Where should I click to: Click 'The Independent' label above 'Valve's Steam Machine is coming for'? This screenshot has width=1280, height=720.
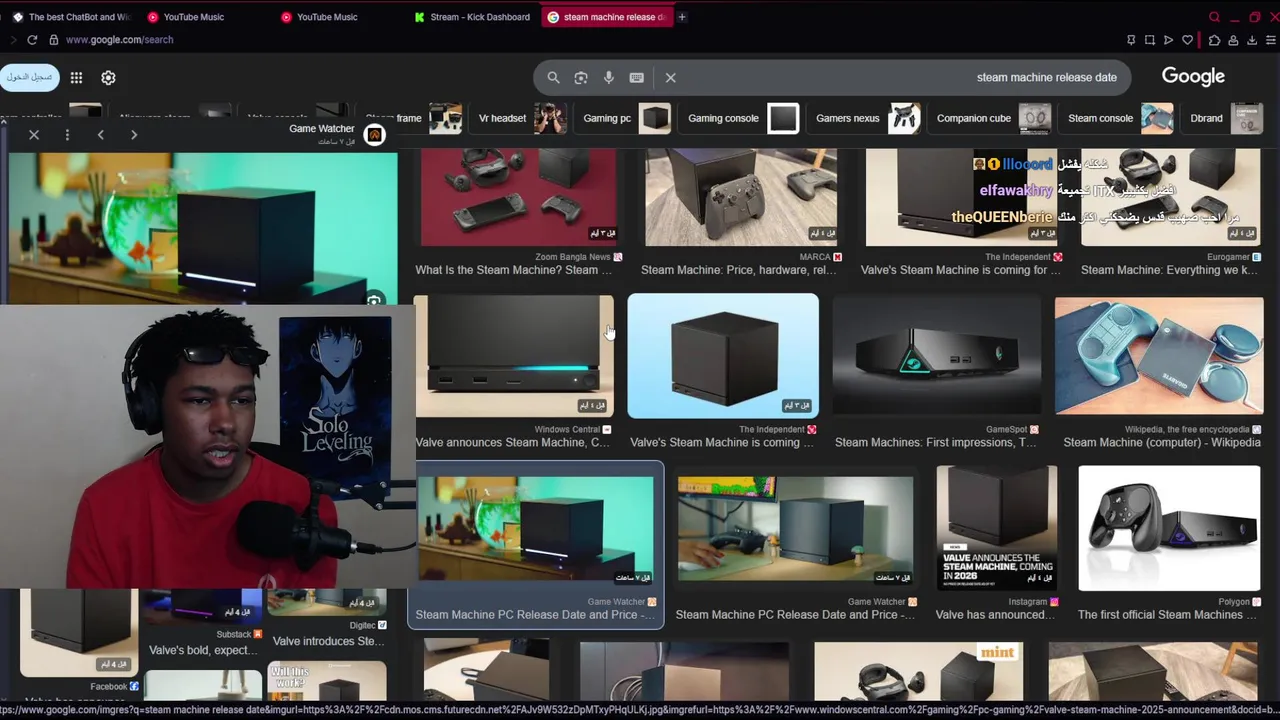[1019, 257]
